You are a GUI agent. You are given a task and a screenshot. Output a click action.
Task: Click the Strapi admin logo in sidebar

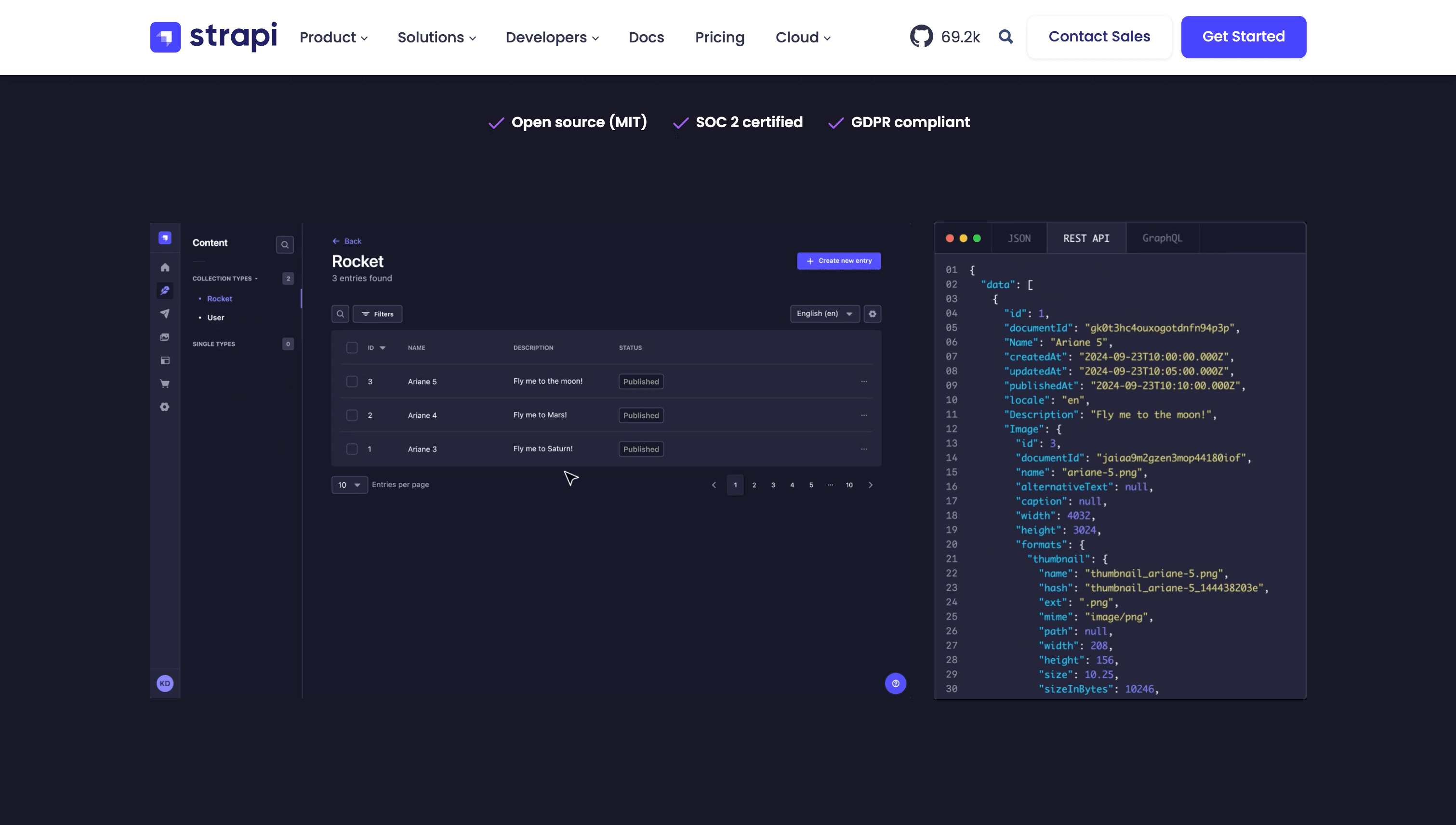(x=165, y=238)
